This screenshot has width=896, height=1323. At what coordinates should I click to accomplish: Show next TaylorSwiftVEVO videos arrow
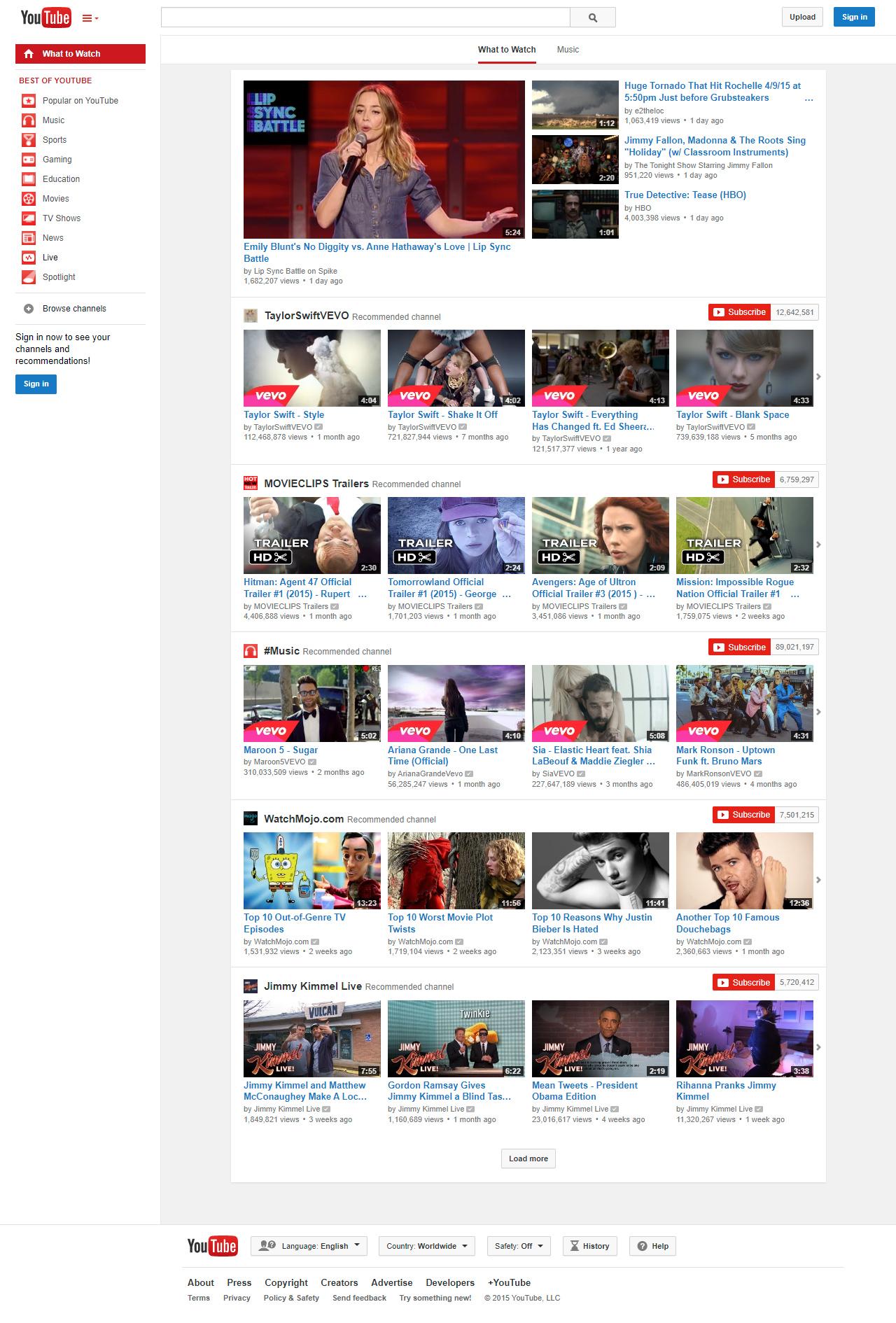point(818,377)
